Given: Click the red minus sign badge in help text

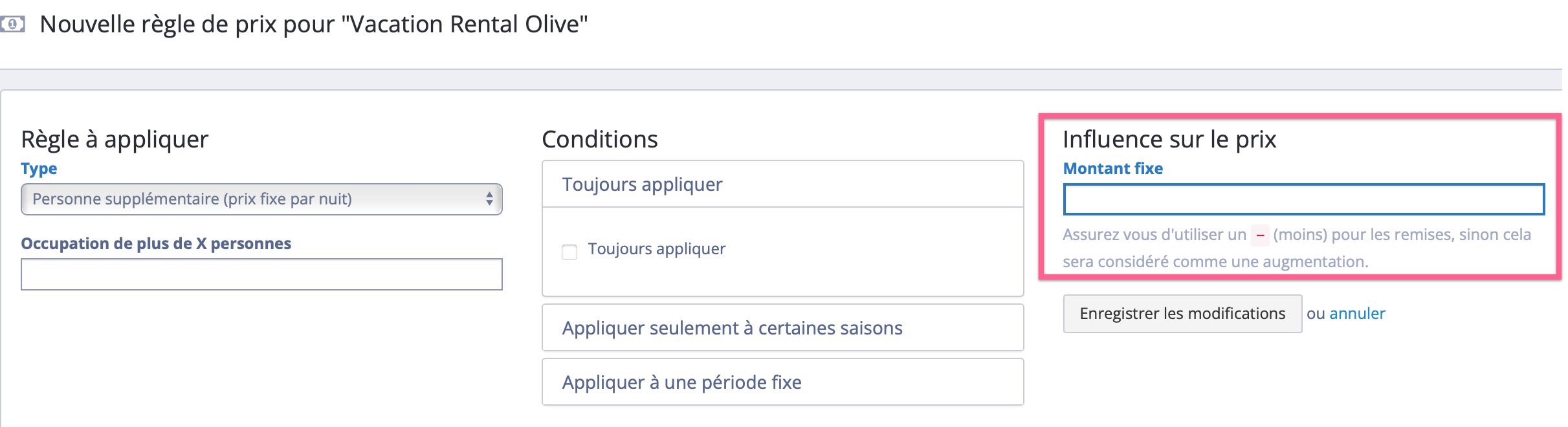Looking at the screenshot, I should pyautogui.click(x=1259, y=235).
